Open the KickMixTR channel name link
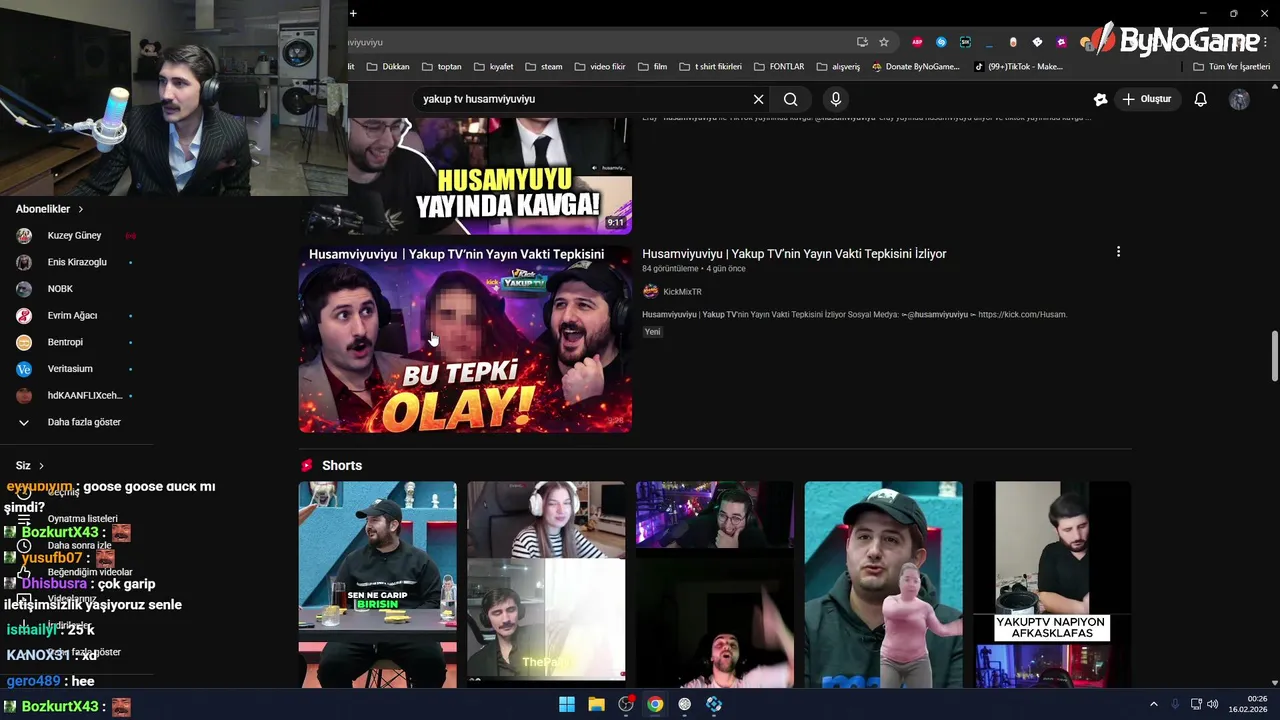Screen dimensions: 1280x720 (x=682, y=292)
